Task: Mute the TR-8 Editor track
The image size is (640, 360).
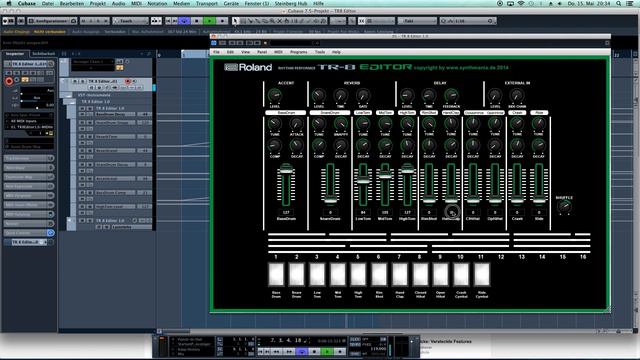Action: pos(75,81)
